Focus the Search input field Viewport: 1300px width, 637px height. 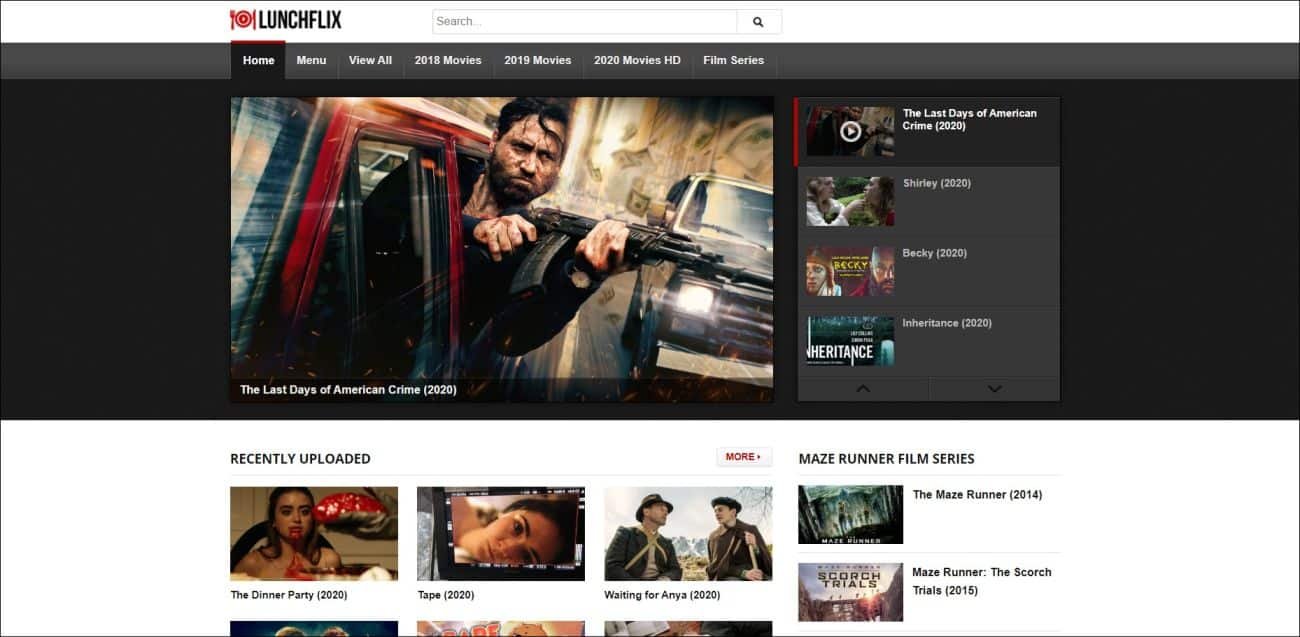[585, 22]
